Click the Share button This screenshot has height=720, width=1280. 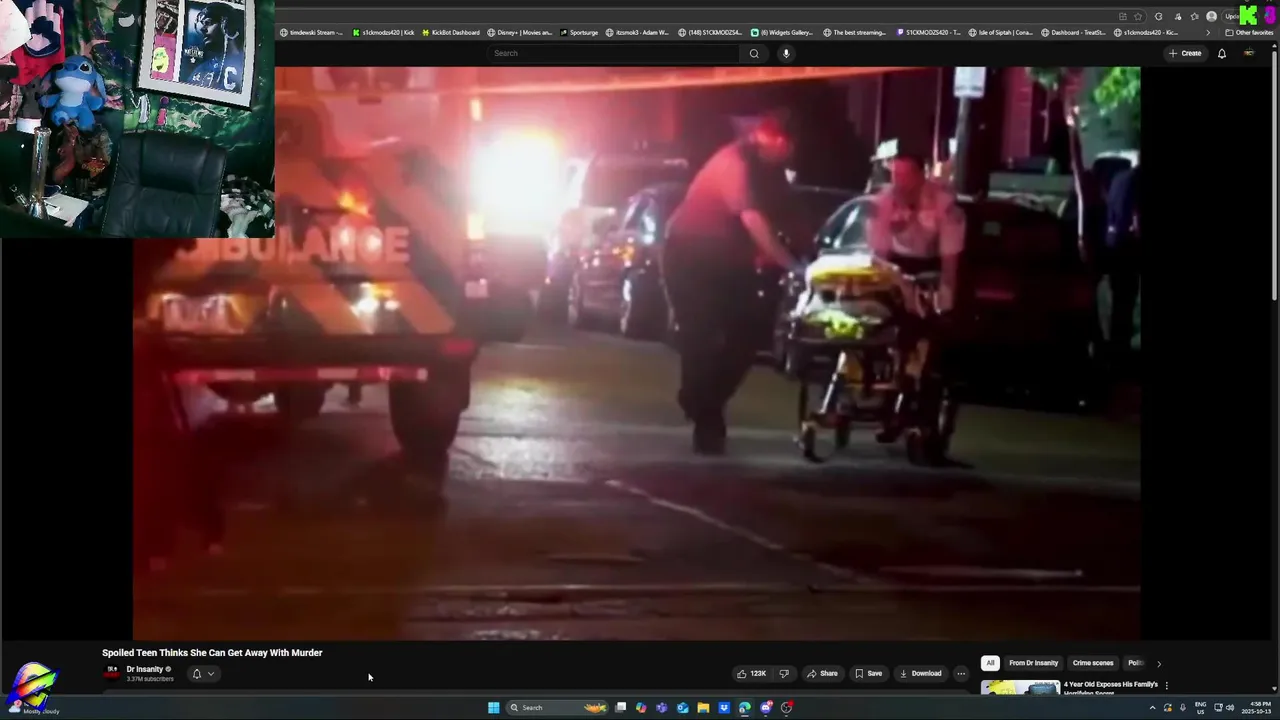click(822, 673)
